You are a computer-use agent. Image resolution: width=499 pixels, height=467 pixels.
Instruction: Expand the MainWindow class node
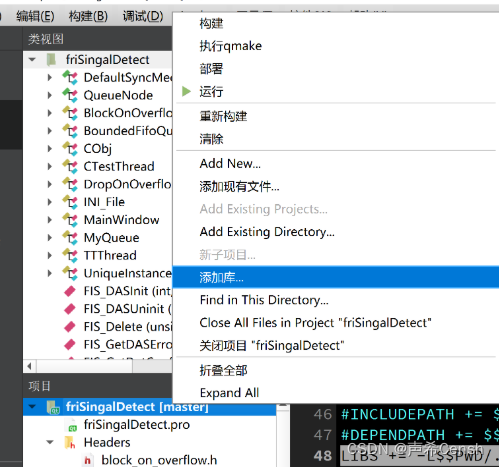click(50, 220)
